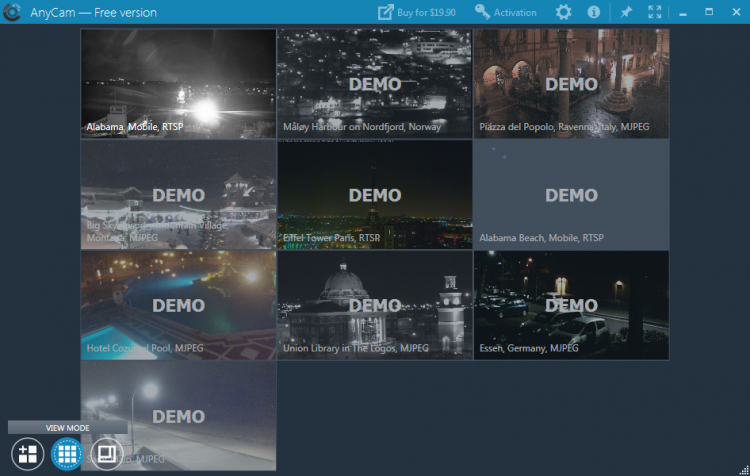This screenshot has width=750, height=476.
Task: Click the purchase icon beside Buy for $19.90
Action: pos(386,12)
